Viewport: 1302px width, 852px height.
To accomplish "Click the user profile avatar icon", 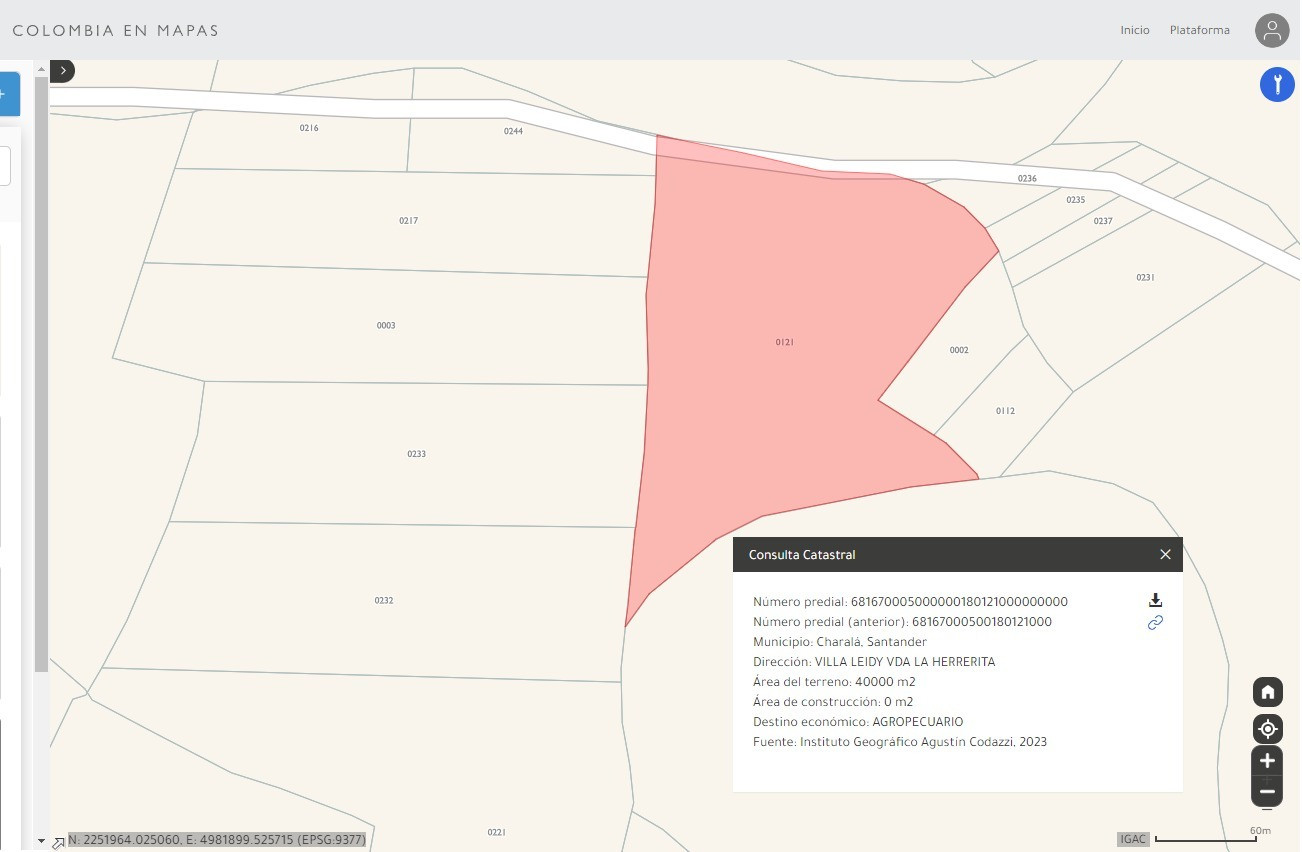I will pyautogui.click(x=1272, y=30).
